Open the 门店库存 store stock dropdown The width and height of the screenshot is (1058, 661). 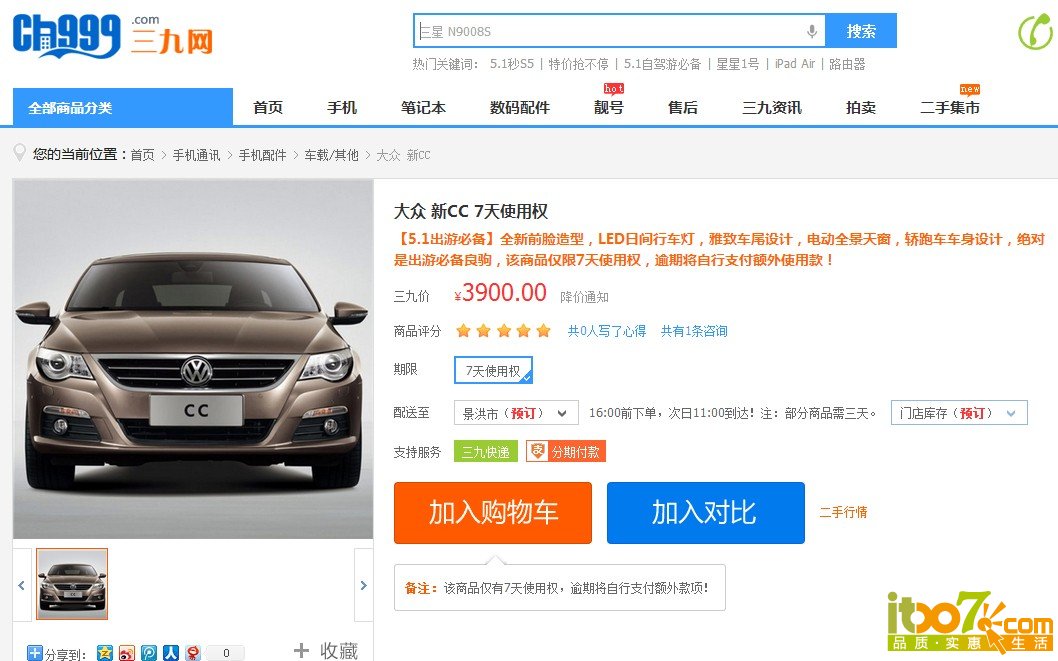[x=959, y=413]
